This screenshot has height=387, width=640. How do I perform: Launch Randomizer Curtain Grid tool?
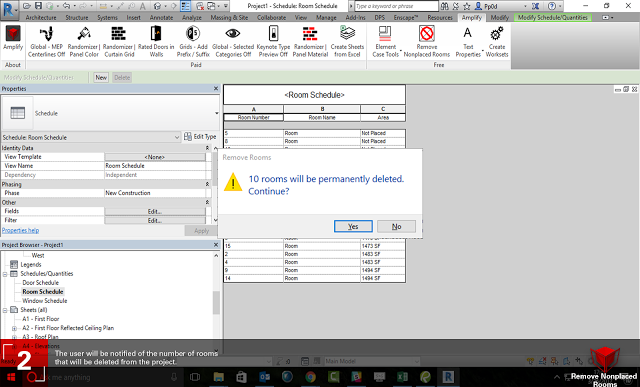point(119,41)
